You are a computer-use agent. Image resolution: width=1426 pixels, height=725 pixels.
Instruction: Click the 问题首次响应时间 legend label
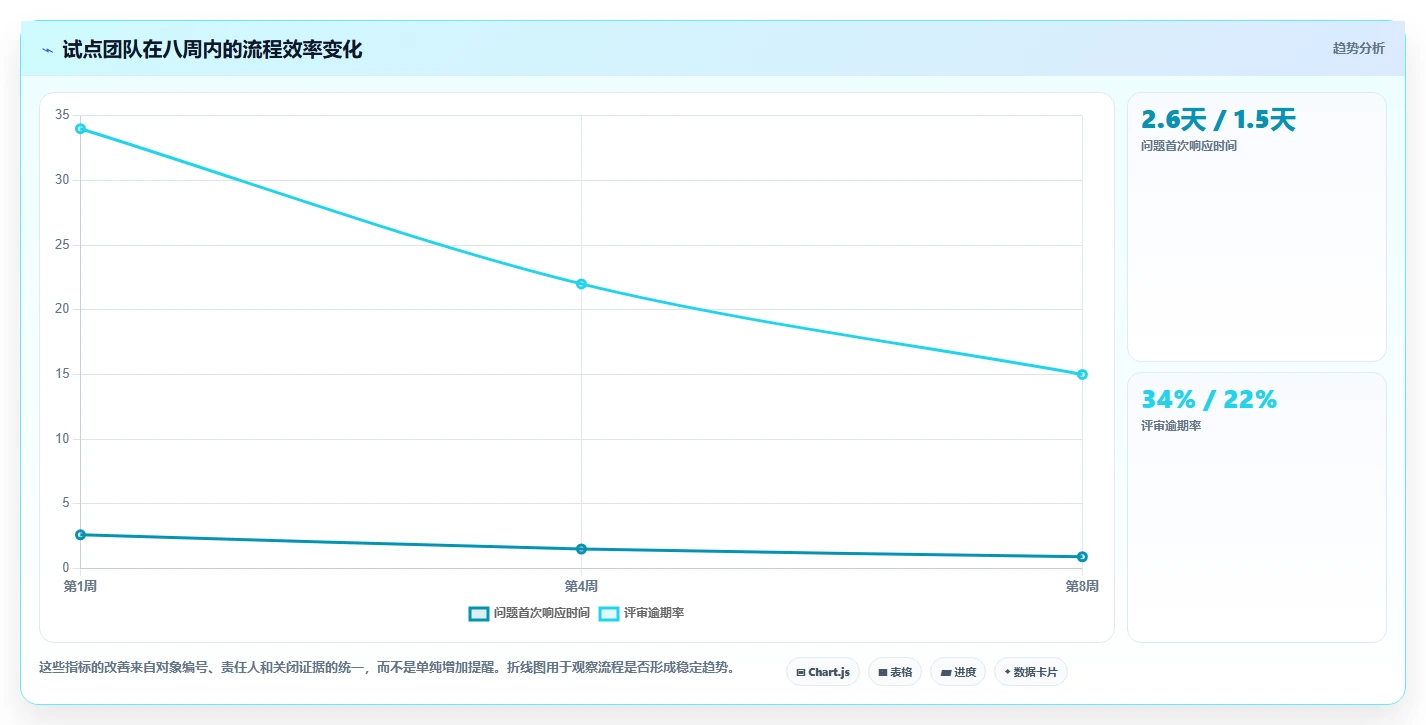[541, 613]
